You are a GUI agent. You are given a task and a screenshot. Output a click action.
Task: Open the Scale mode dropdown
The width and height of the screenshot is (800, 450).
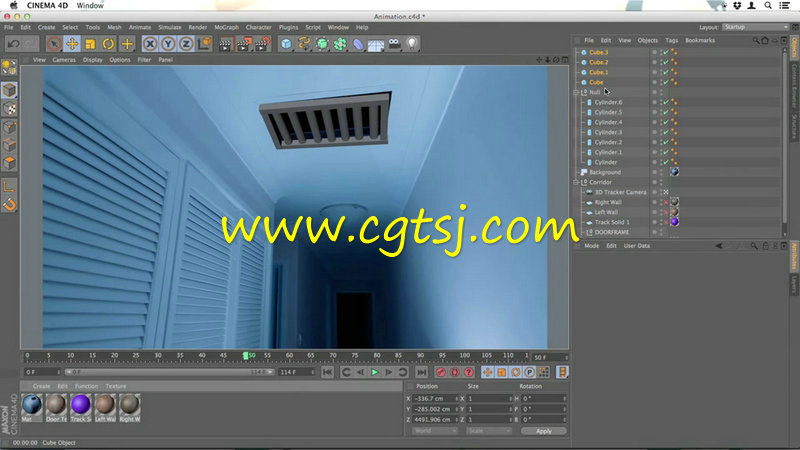488,431
